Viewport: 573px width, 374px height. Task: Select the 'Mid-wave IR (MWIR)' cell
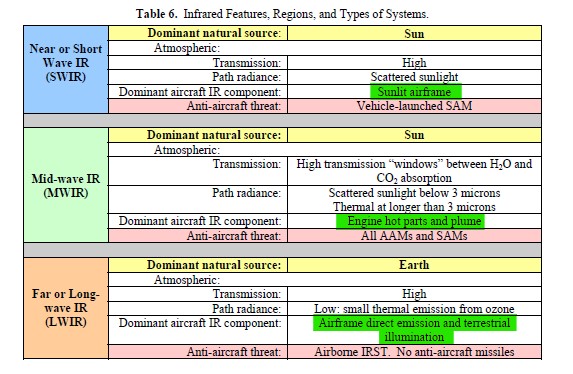tap(66, 185)
